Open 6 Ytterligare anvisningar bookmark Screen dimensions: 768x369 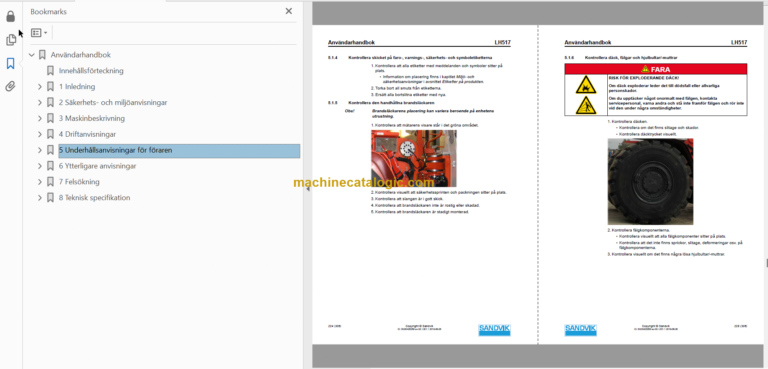[x=97, y=166]
